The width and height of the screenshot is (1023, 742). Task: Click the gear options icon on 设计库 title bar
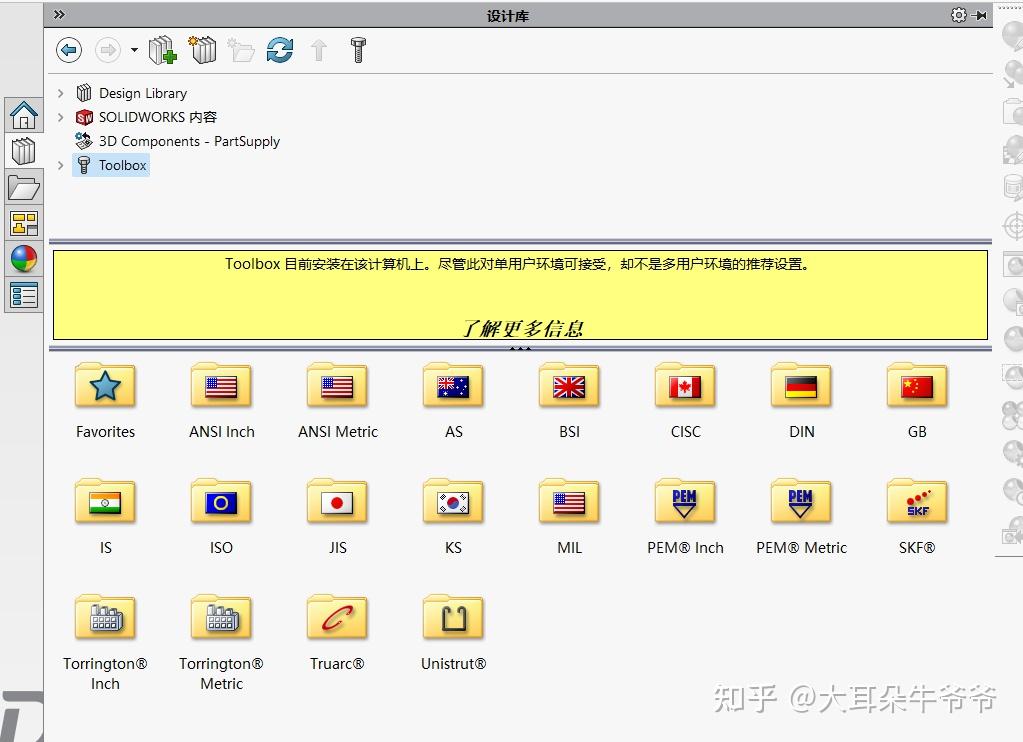coord(957,14)
